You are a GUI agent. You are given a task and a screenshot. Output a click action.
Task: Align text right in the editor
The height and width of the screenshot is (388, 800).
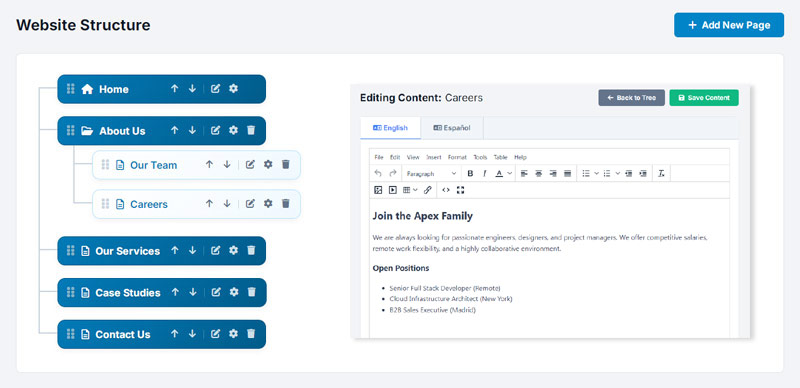tap(553, 174)
